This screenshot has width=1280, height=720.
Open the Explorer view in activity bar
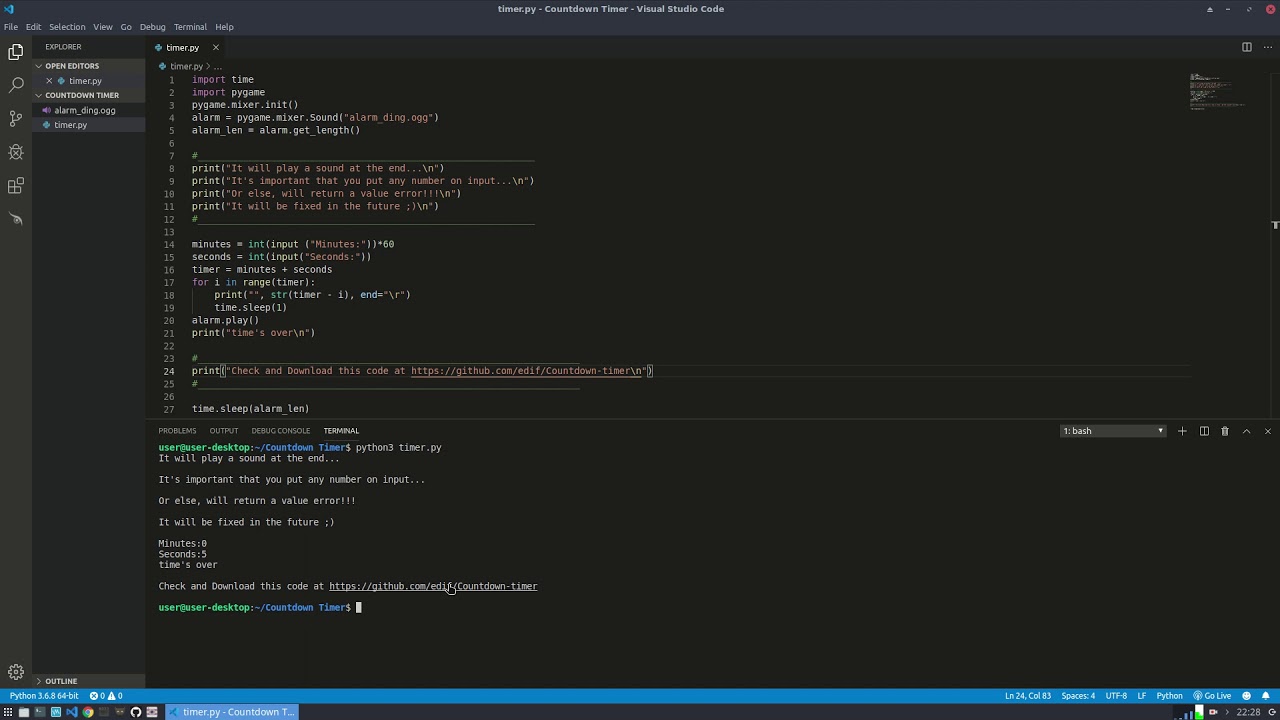(x=16, y=51)
